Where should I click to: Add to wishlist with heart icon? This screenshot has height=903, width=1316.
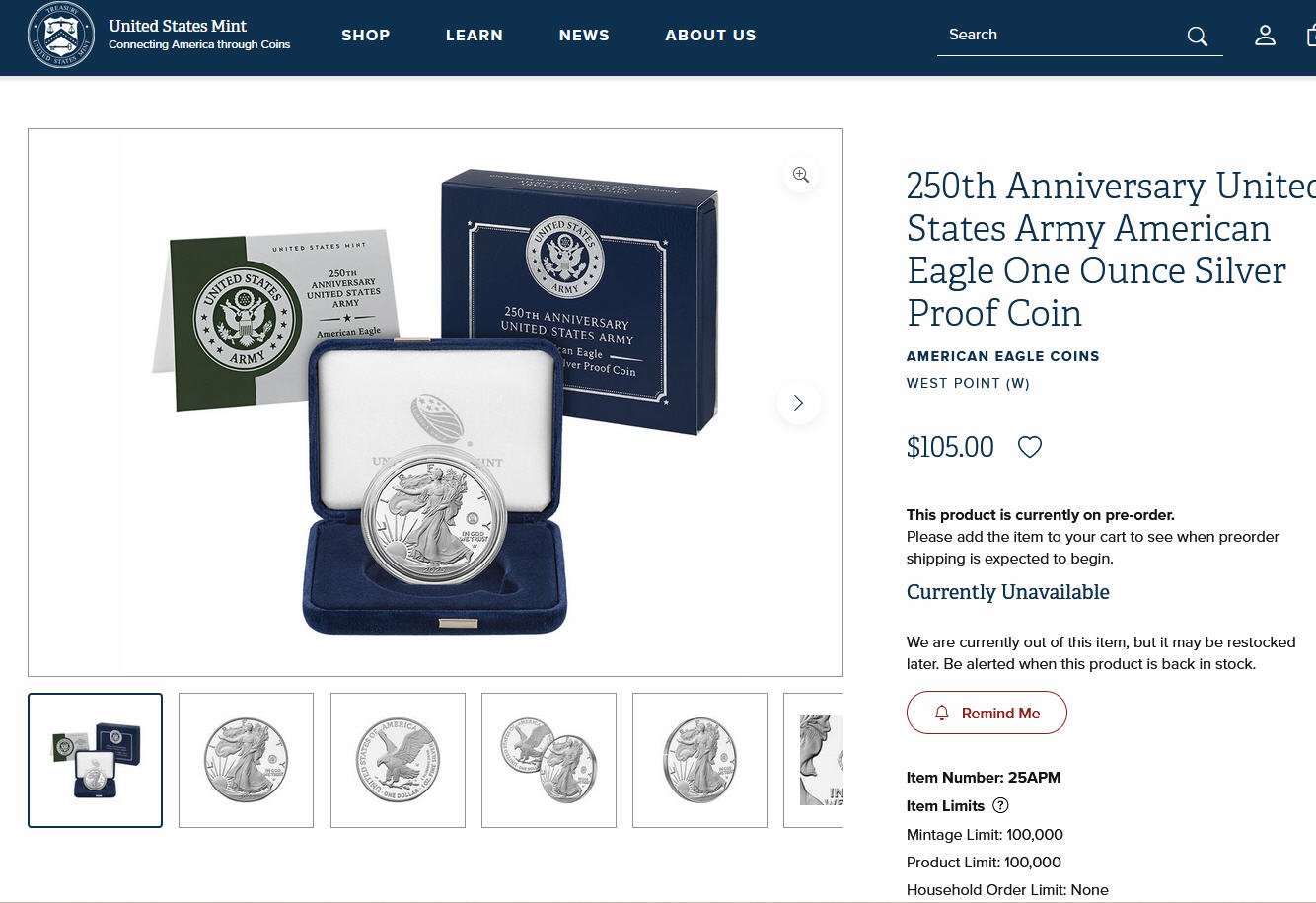point(1029,447)
